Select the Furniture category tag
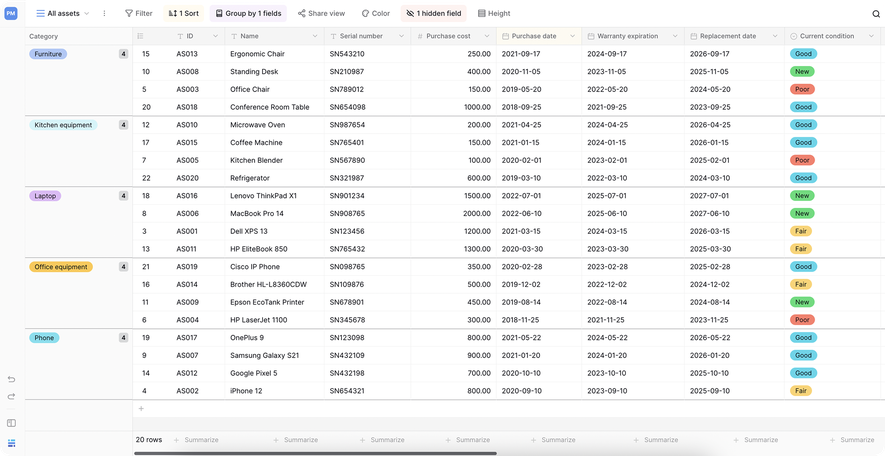 pyautogui.click(x=48, y=54)
